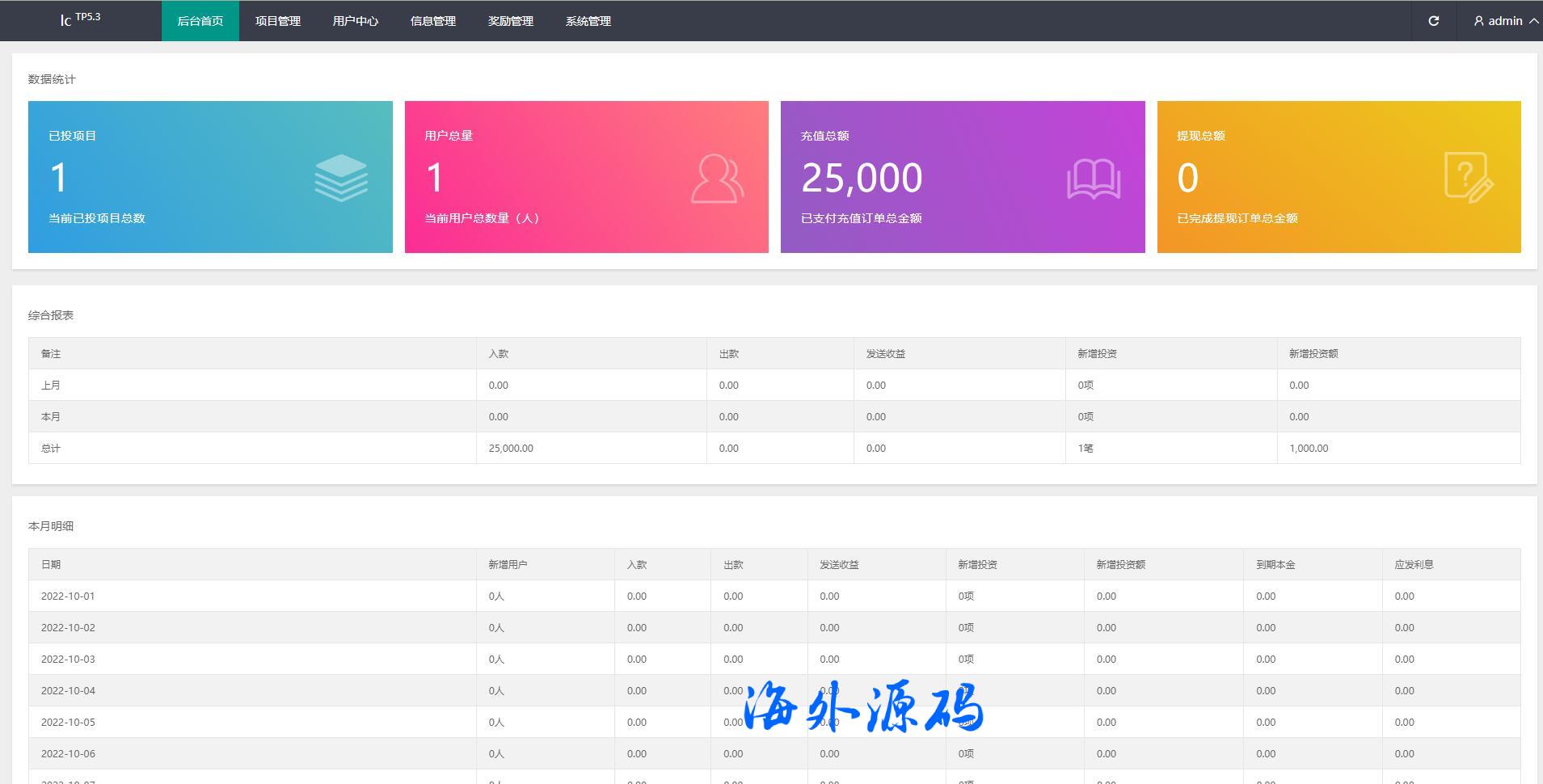
Task: Select the blue 已投项目 statistics card
Action: pyautogui.click(x=210, y=177)
